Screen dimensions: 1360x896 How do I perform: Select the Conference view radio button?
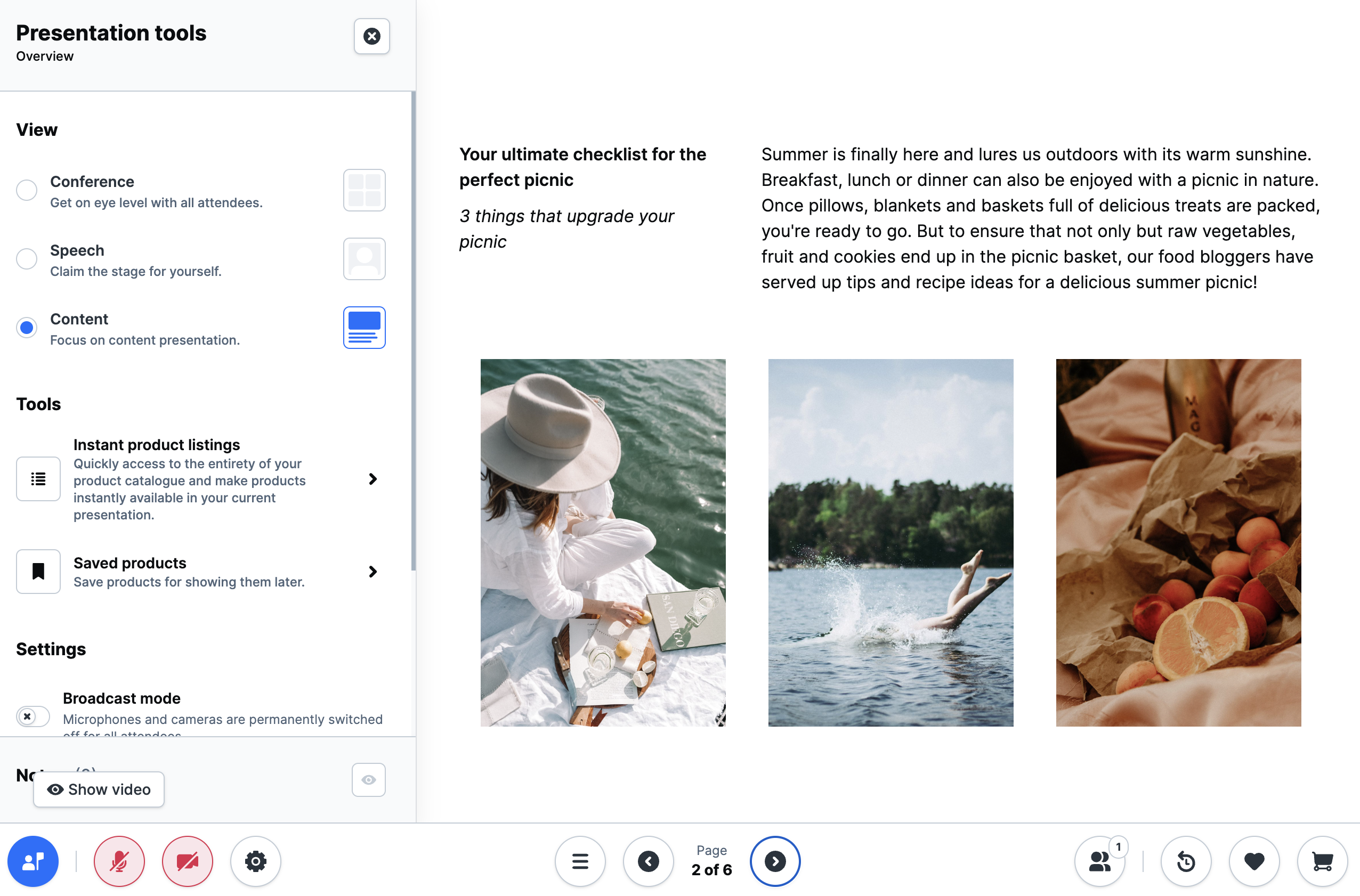tap(26, 190)
